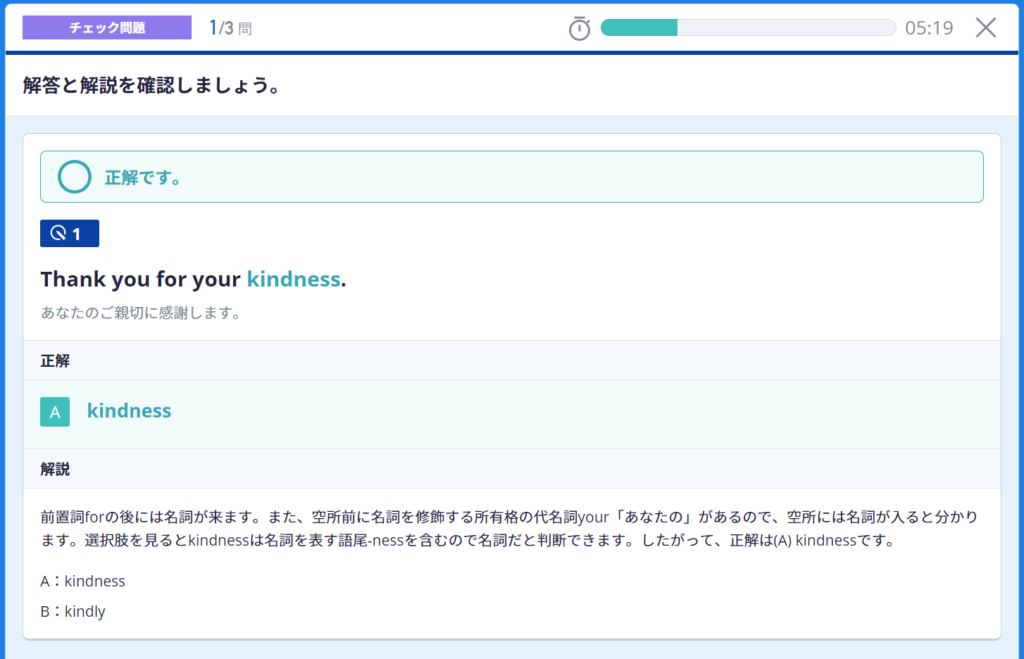Click the 1/3 問 question counter
This screenshot has height=659, width=1024.
point(230,28)
